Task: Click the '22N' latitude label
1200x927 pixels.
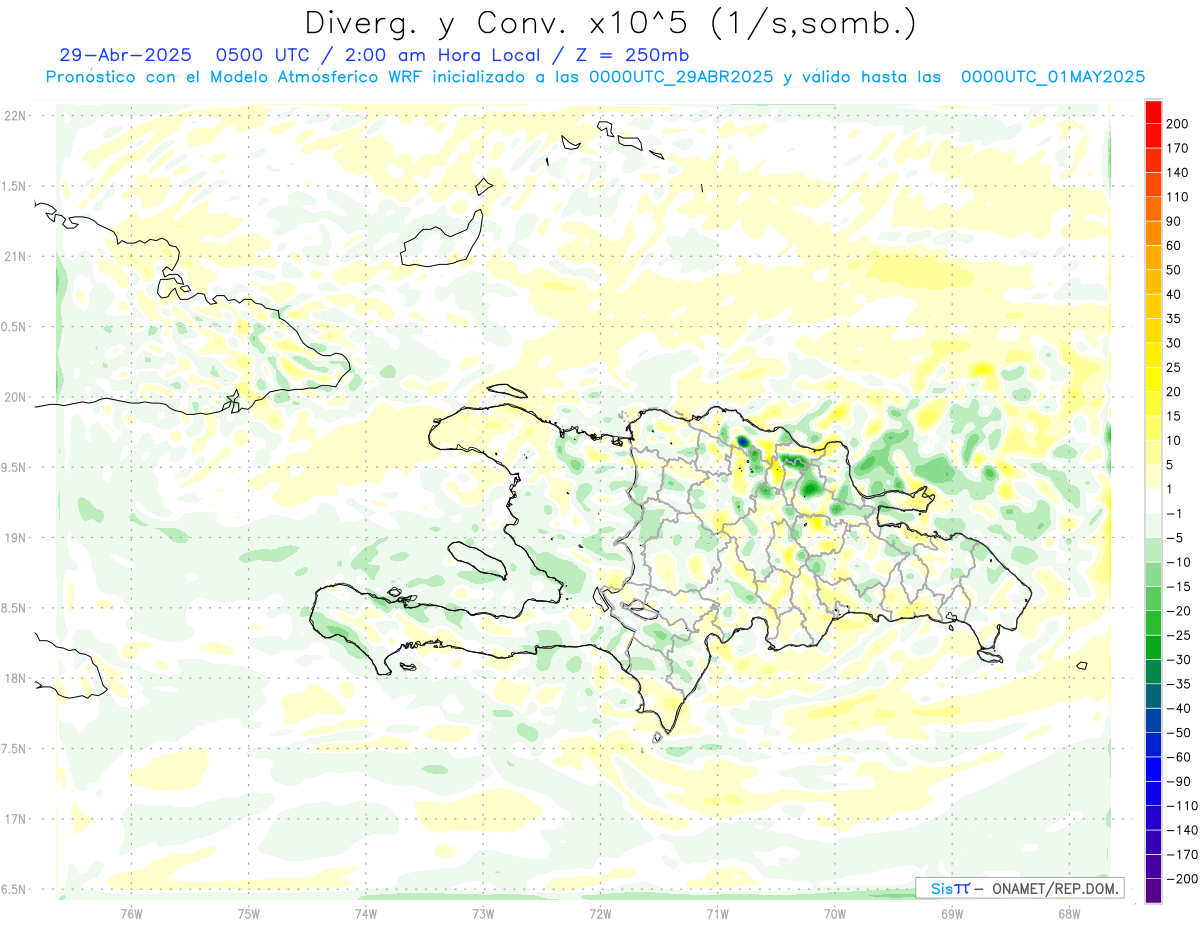Action: (14, 116)
